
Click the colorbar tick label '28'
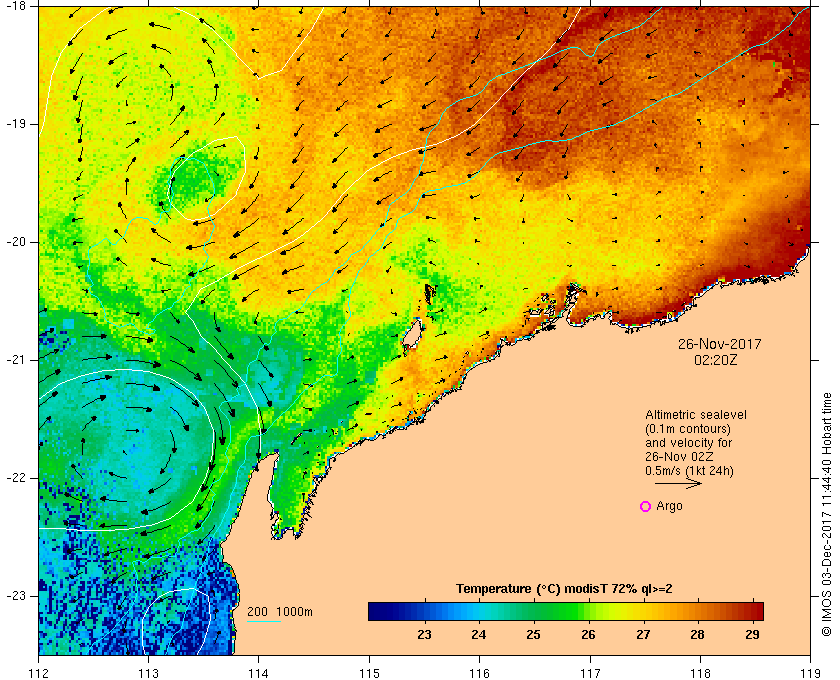(x=697, y=635)
